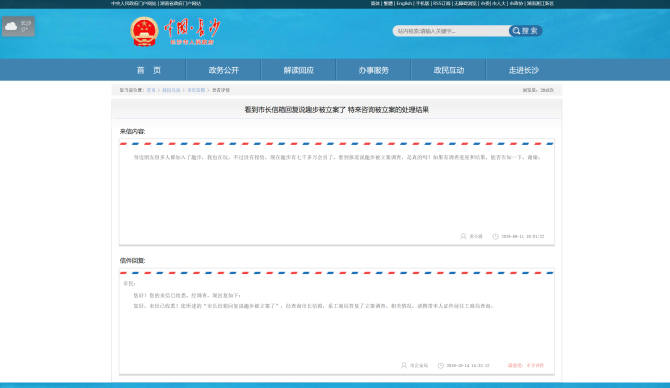Click the reply paragraph mentioning 工商局

pos(313,306)
